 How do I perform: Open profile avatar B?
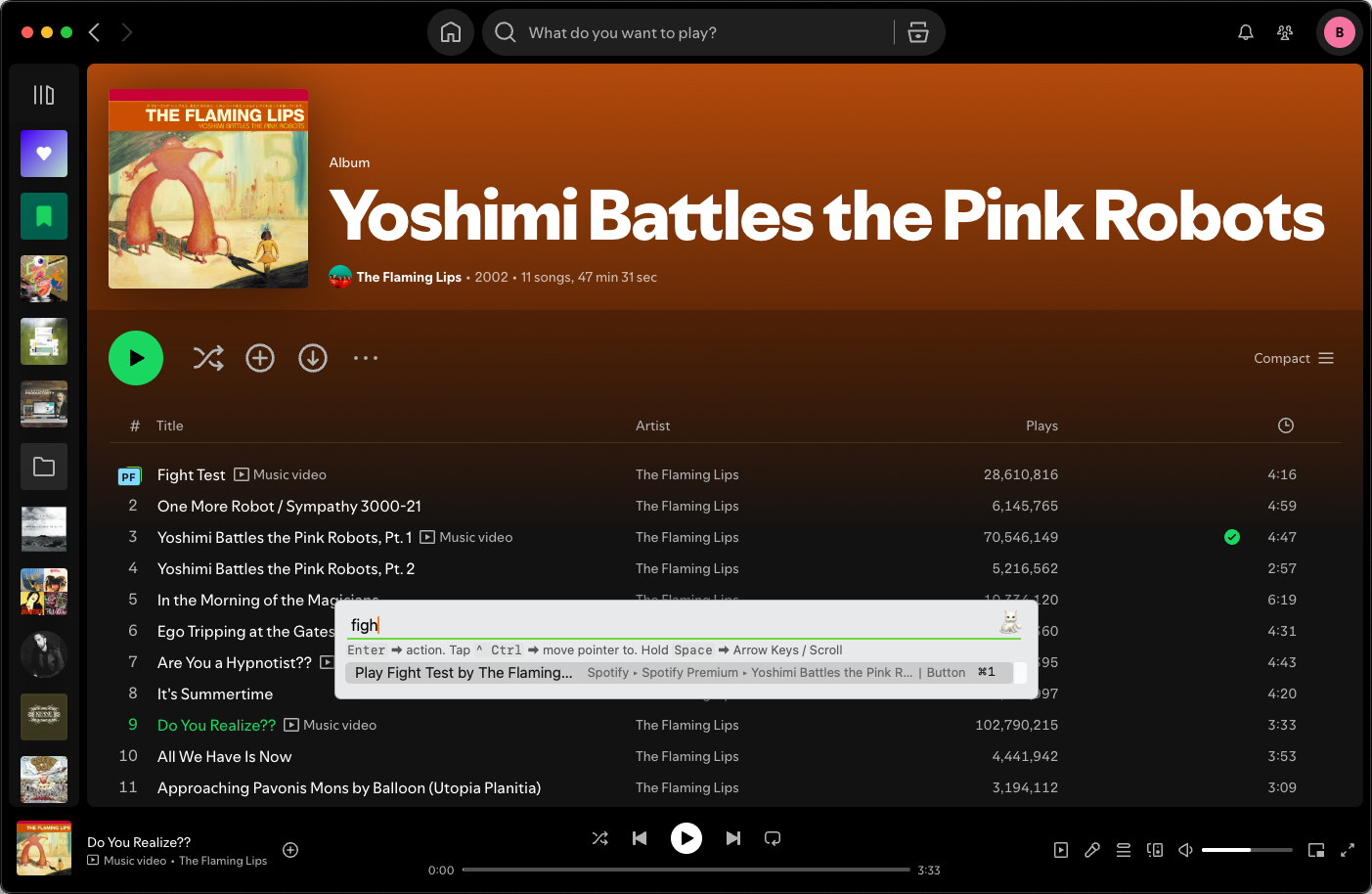[1340, 32]
